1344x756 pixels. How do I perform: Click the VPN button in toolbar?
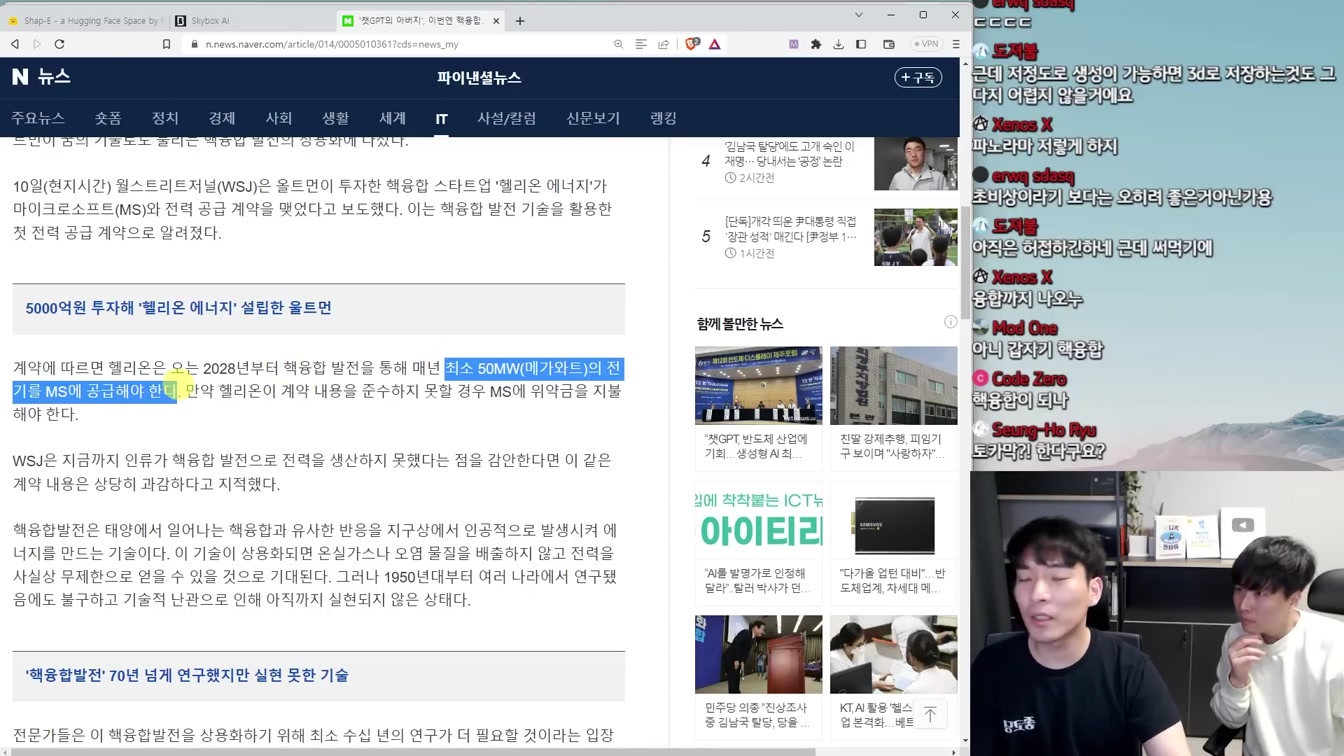click(x=926, y=44)
